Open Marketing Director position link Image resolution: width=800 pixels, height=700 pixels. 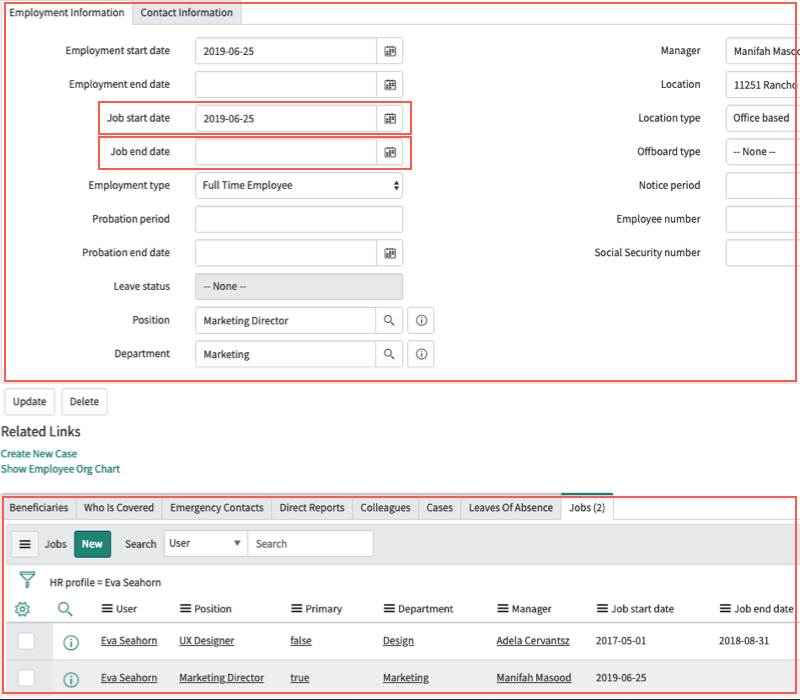(x=221, y=678)
